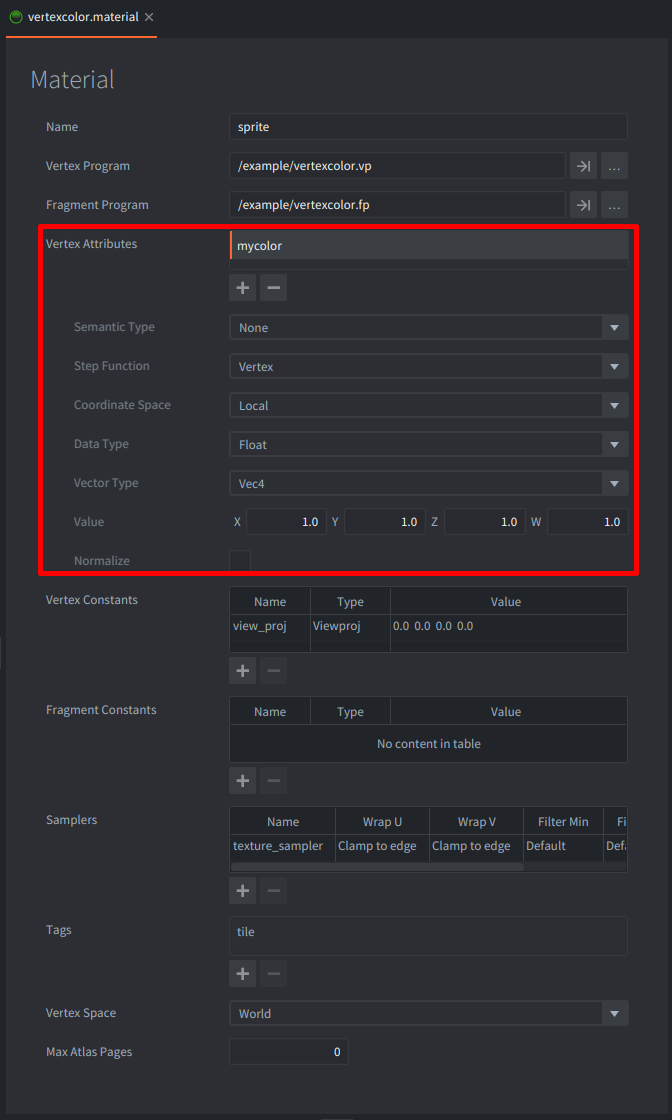Image resolution: width=672 pixels, height=1120 pixels.
Task: Close the vertexcolor.material tab
Action: click(x=149, y=18)
